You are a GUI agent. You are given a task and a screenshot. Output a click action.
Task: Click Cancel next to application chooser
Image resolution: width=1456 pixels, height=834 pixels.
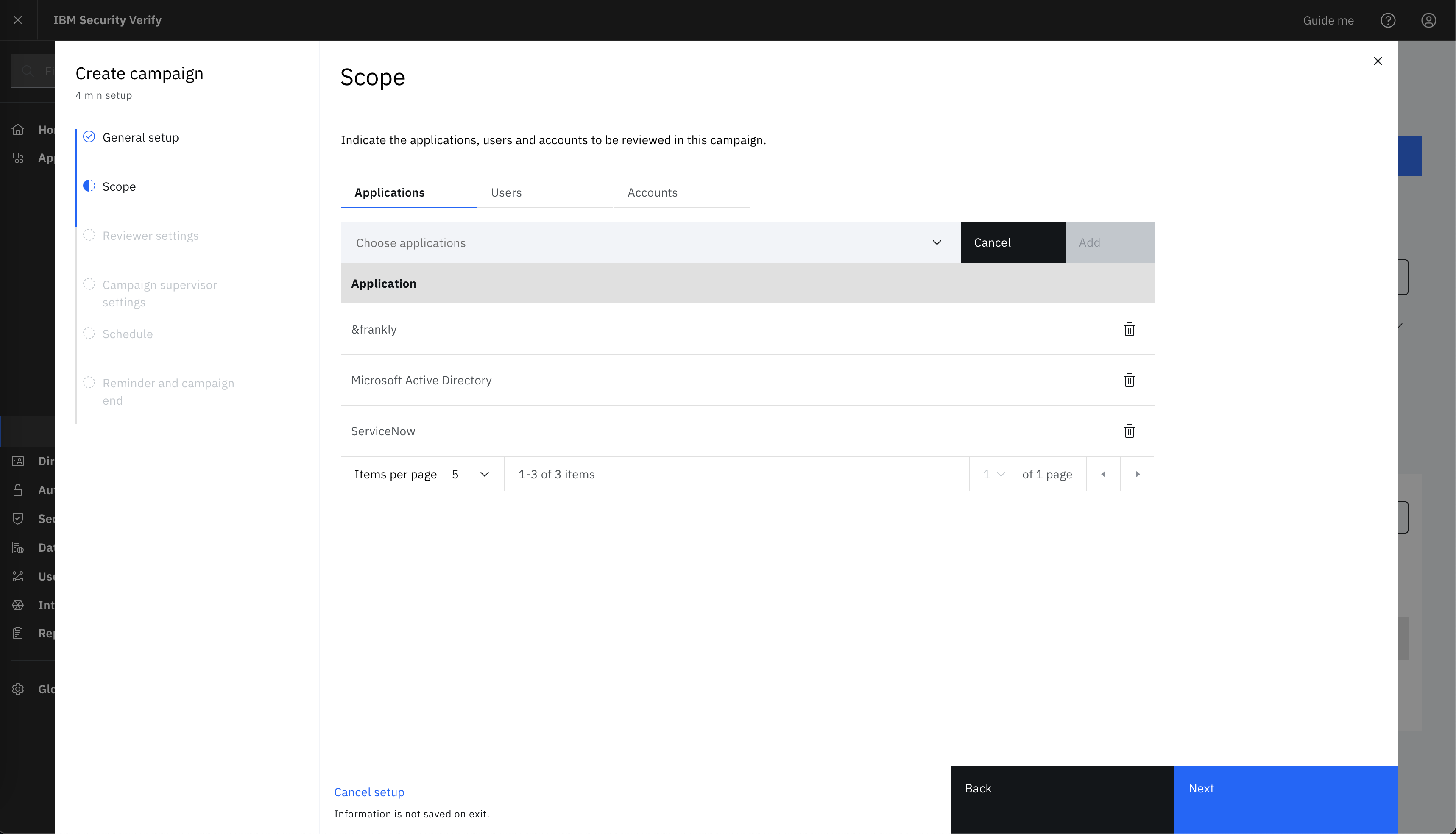(x=1013, y=243)
